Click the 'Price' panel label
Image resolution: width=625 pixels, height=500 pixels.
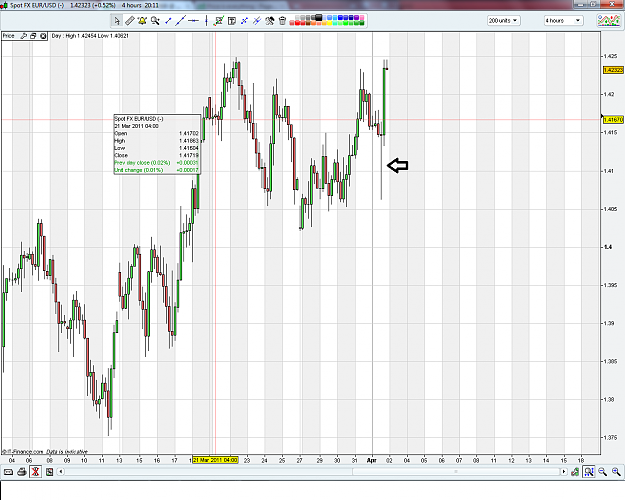tap(8, 36)
